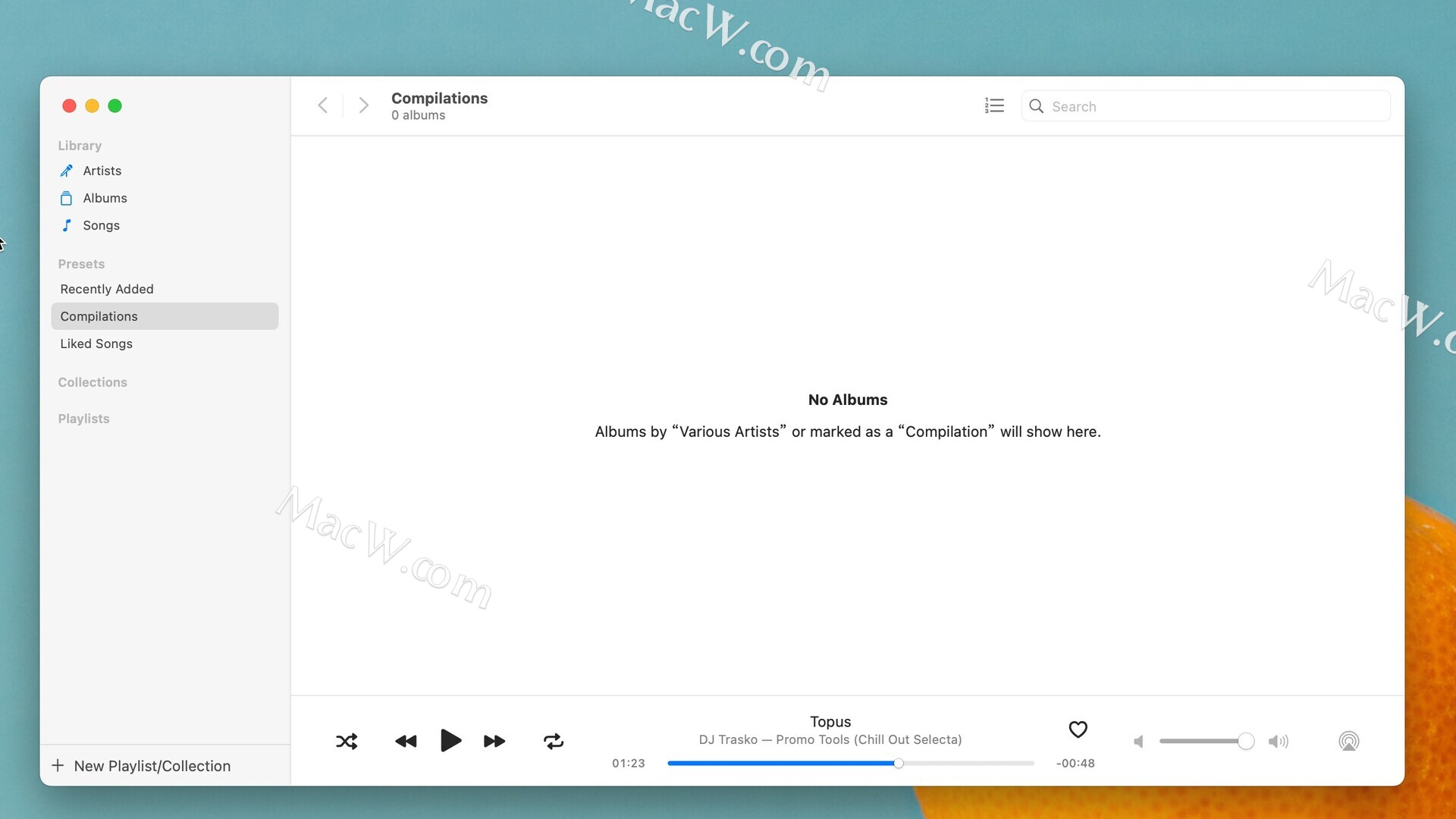The image size is (1456, 819).
Task: Click the magnifying glass search icon
Action: click(x=1036, y=106)
